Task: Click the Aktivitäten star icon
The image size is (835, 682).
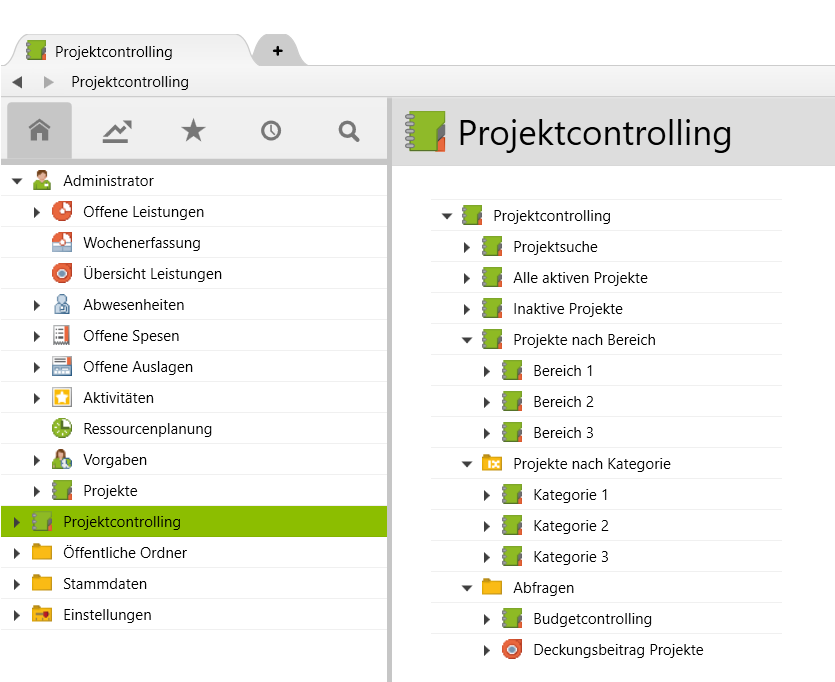Action: (63, 397)
